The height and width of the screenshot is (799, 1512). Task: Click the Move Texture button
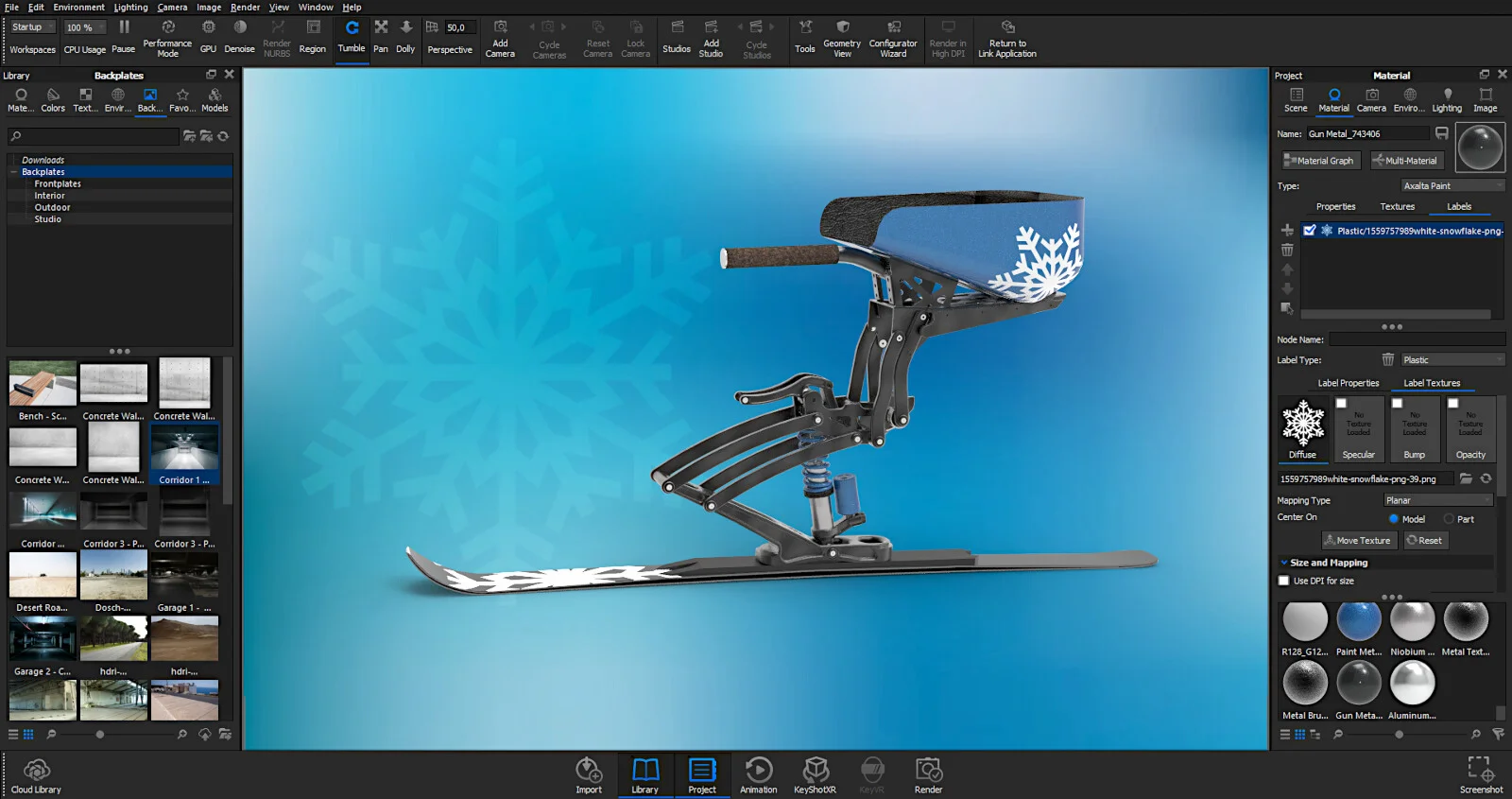(1358, 541)
